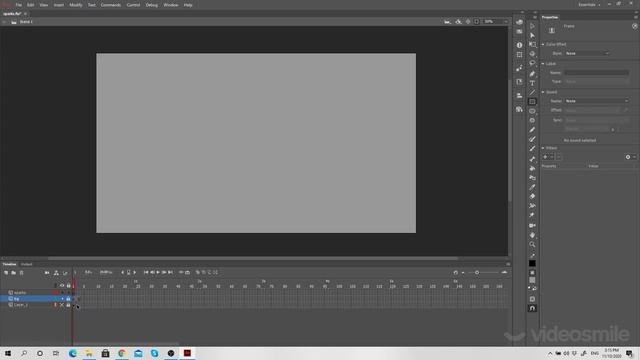The image size is (640, 360).
Task: Select the Paint Bucket tool
Action: coord(532,168)
